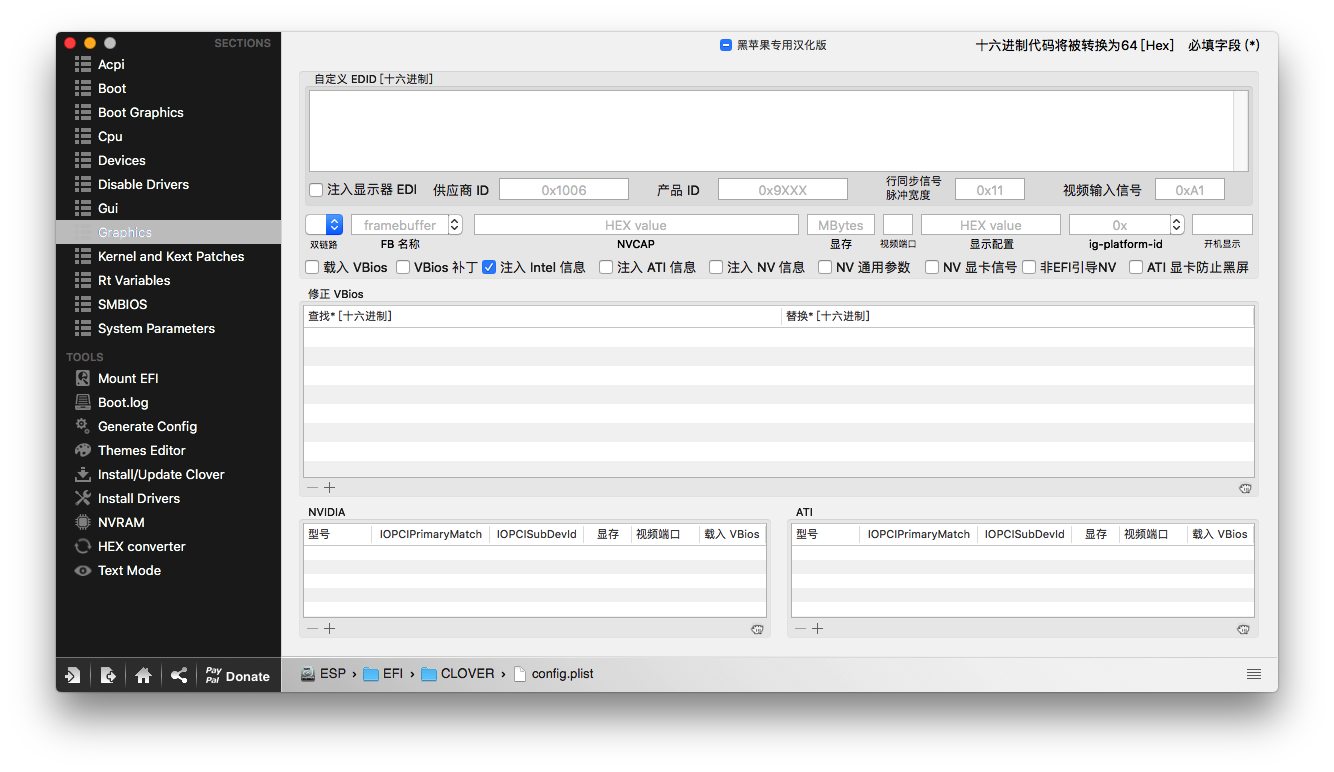This screenshot has width=1334, height=772.
Task: Click the share icon in bottom bar
Action: (178, 675)
